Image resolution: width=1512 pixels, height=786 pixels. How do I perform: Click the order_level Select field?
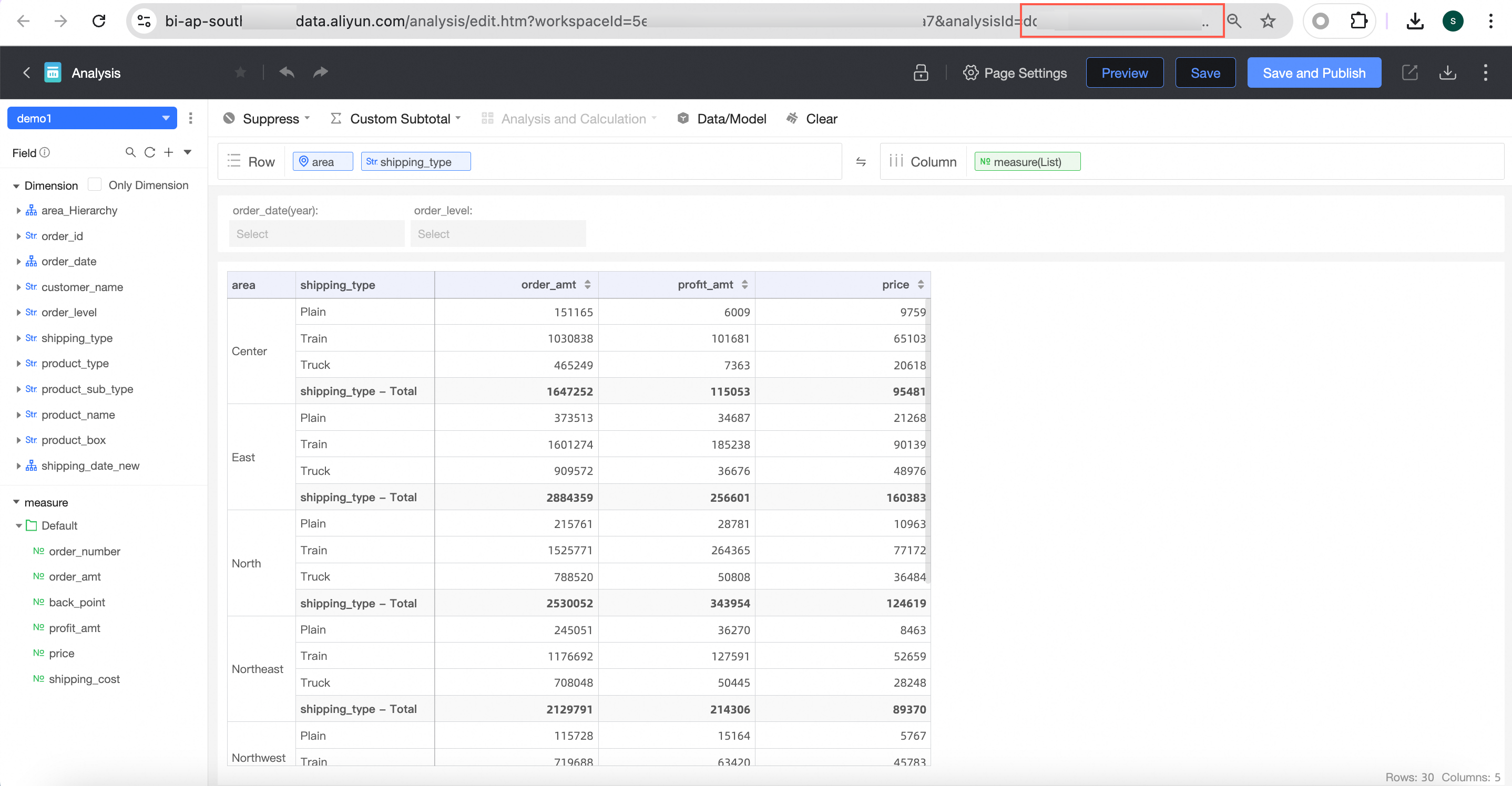498,234
